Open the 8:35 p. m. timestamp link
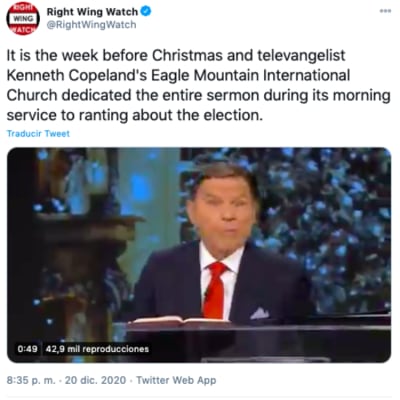The height and width of the screenshot is (400, 400). [31, 380]
